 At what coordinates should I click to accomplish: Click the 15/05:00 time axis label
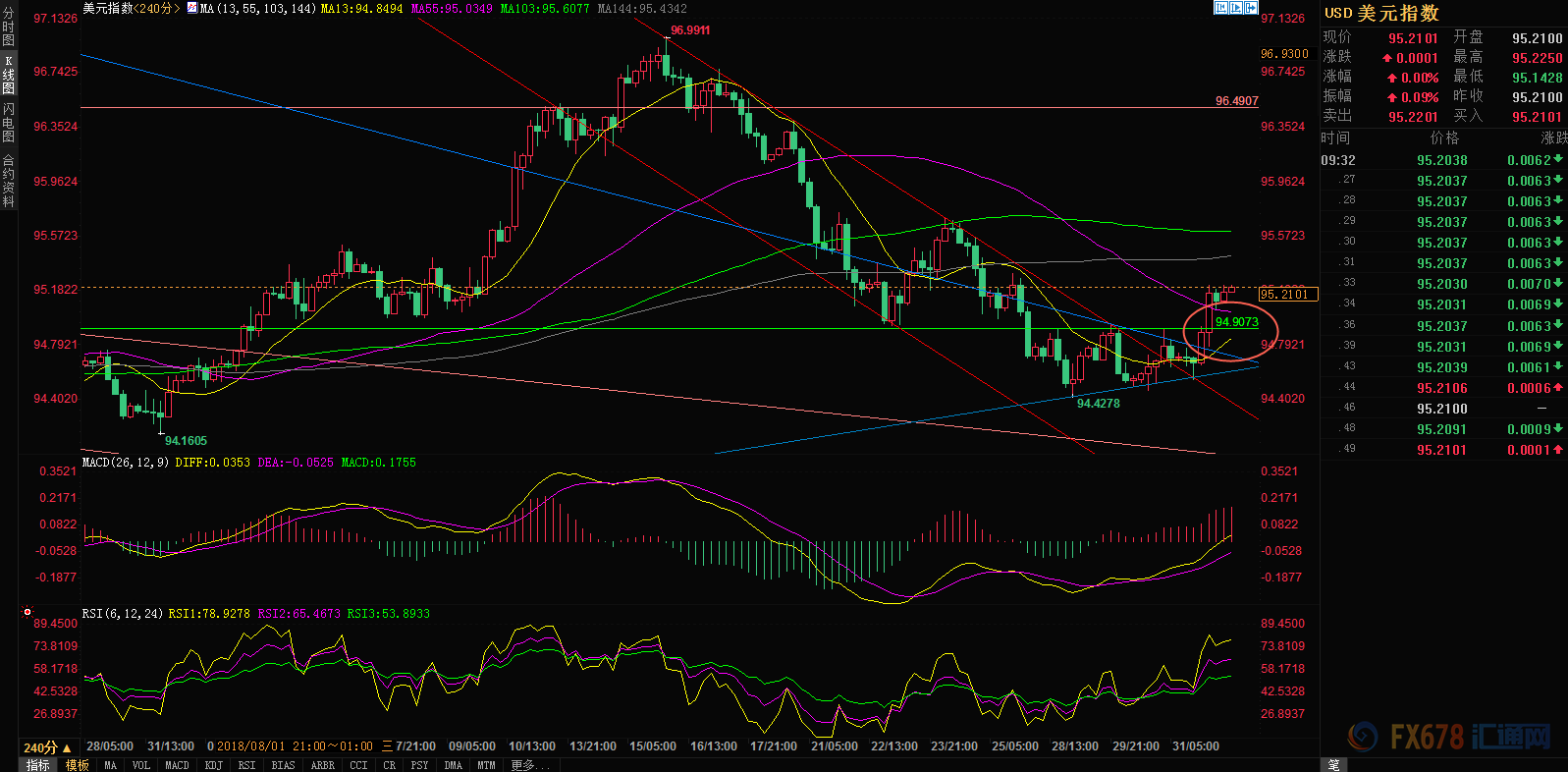click(x=653, y=746)
